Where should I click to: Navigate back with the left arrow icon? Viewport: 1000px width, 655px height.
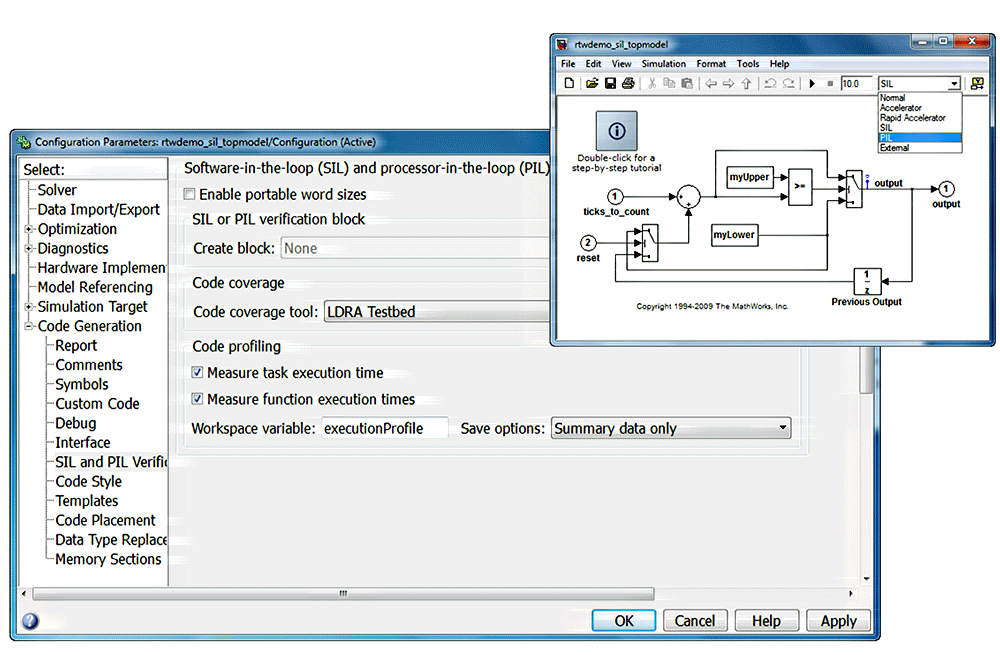[x=710, y=83]
